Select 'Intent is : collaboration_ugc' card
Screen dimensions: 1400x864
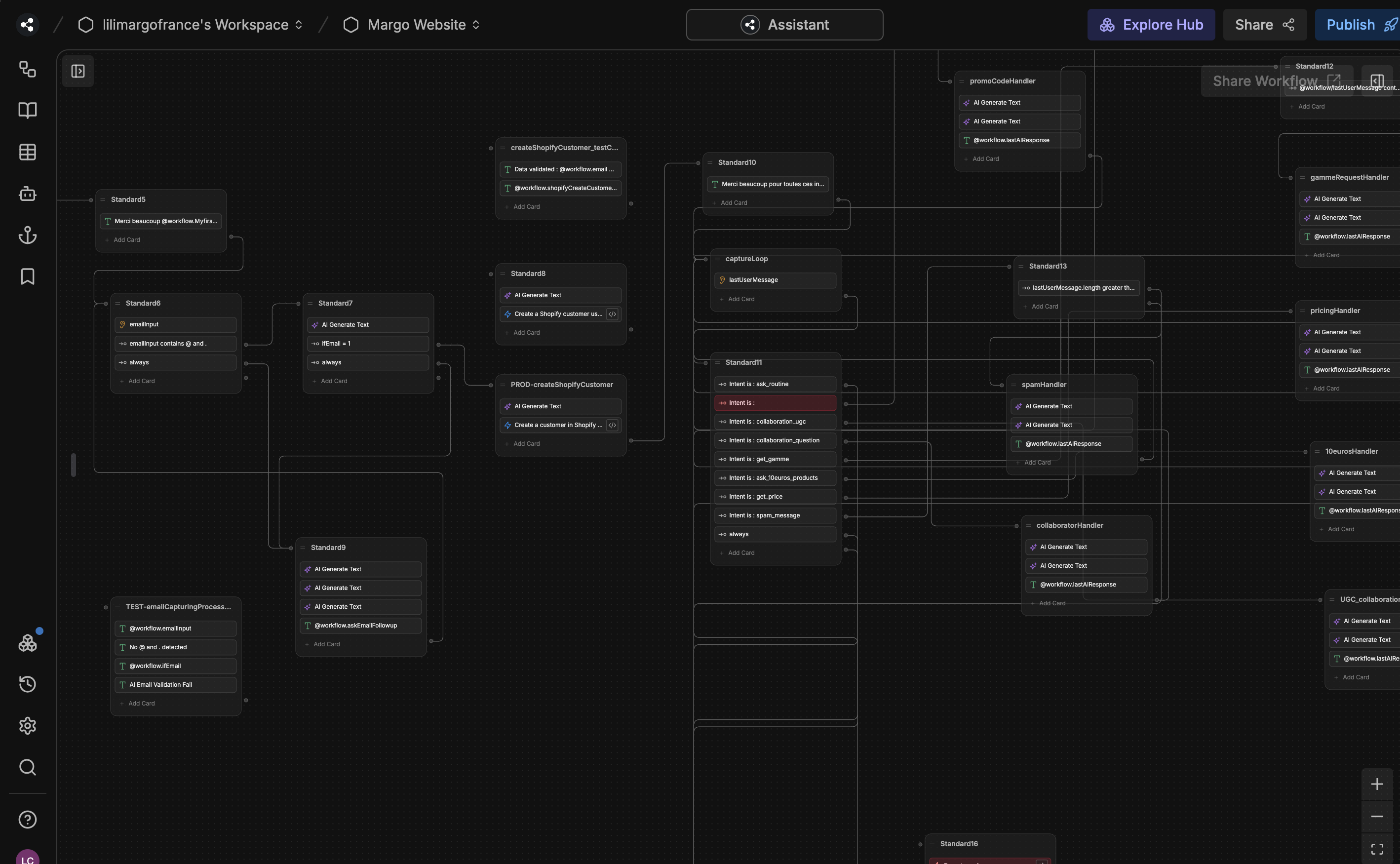776,422
